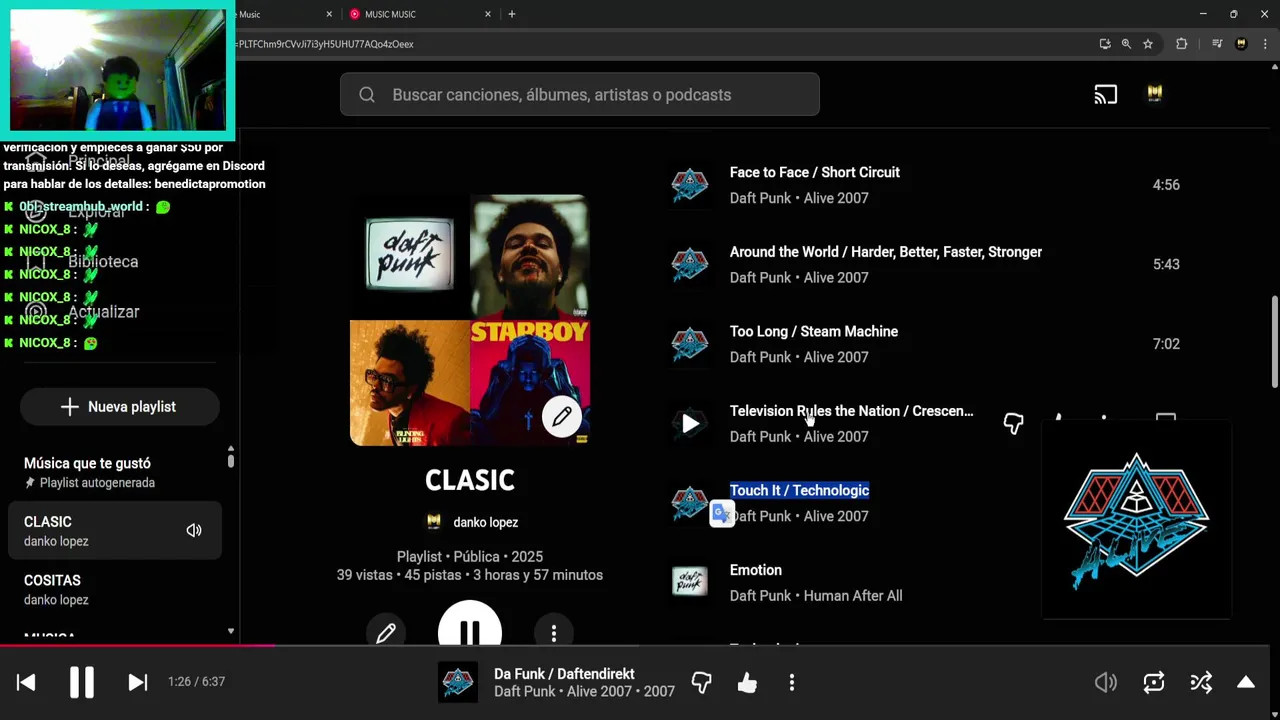This screenshot has width=1280, height=720.
Task: Open browser extensions puzzle icon
Action: [1181, 44]
